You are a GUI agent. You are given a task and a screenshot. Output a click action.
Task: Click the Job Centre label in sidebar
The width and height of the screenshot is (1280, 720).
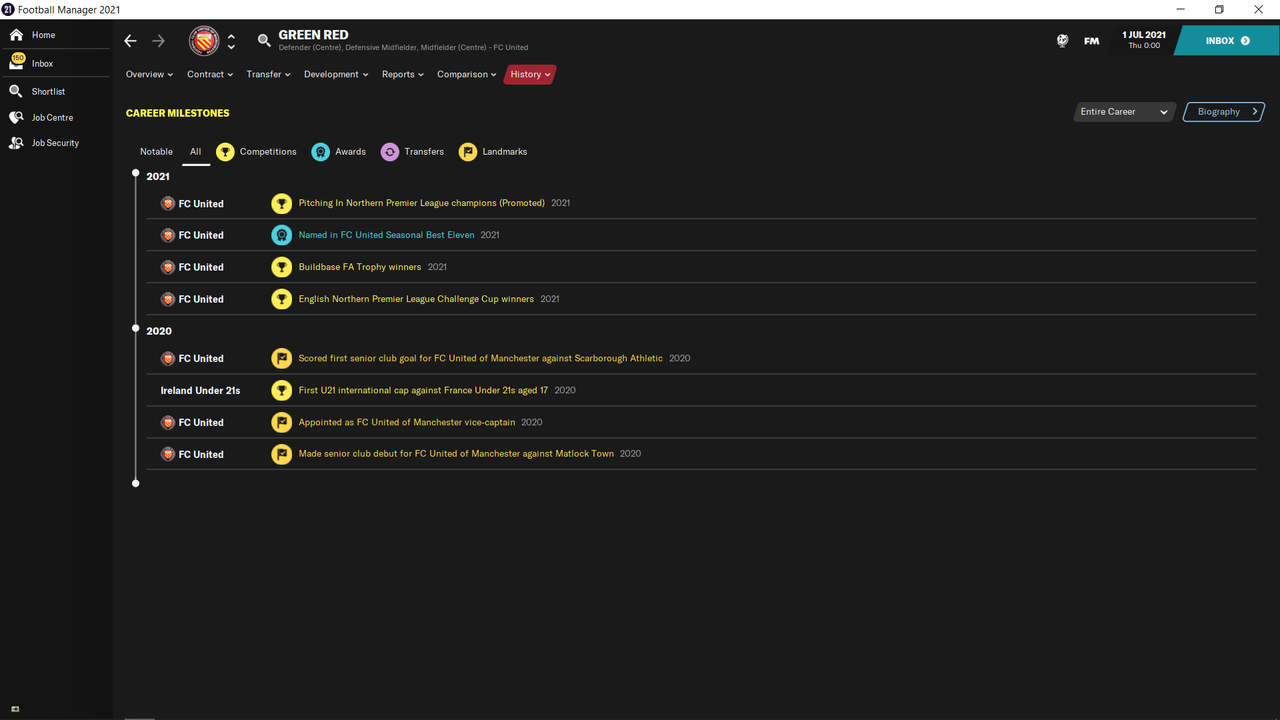pos(52,117)
